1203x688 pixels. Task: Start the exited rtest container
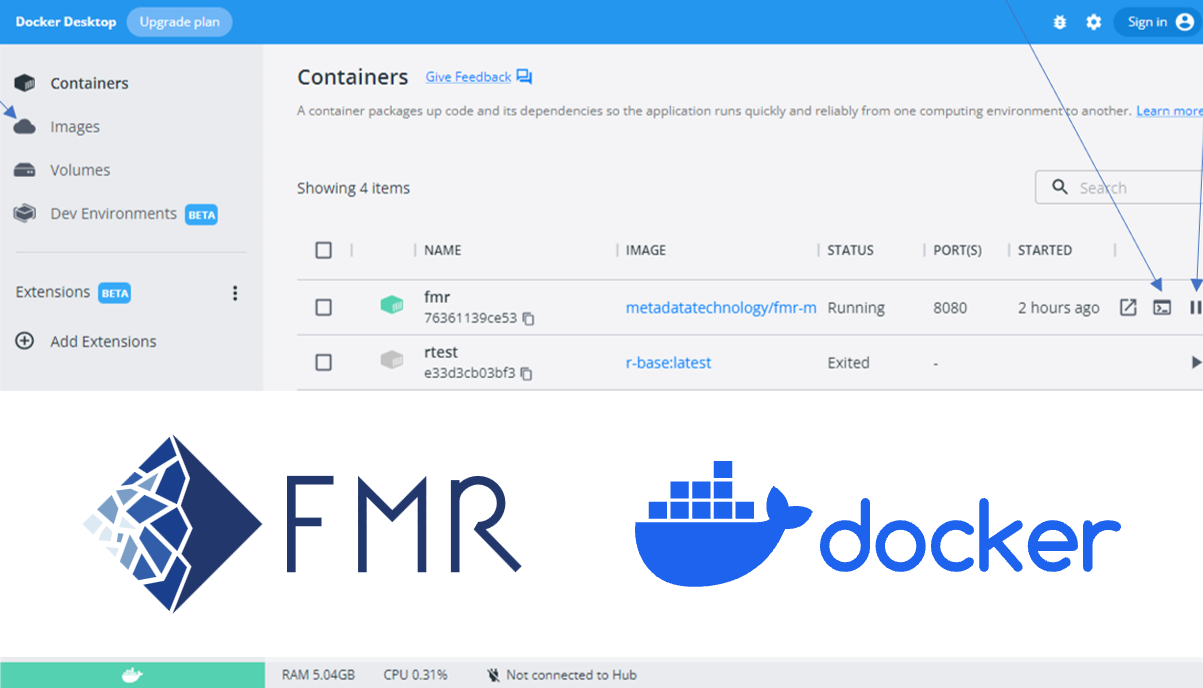click(x=1198, y=362)
